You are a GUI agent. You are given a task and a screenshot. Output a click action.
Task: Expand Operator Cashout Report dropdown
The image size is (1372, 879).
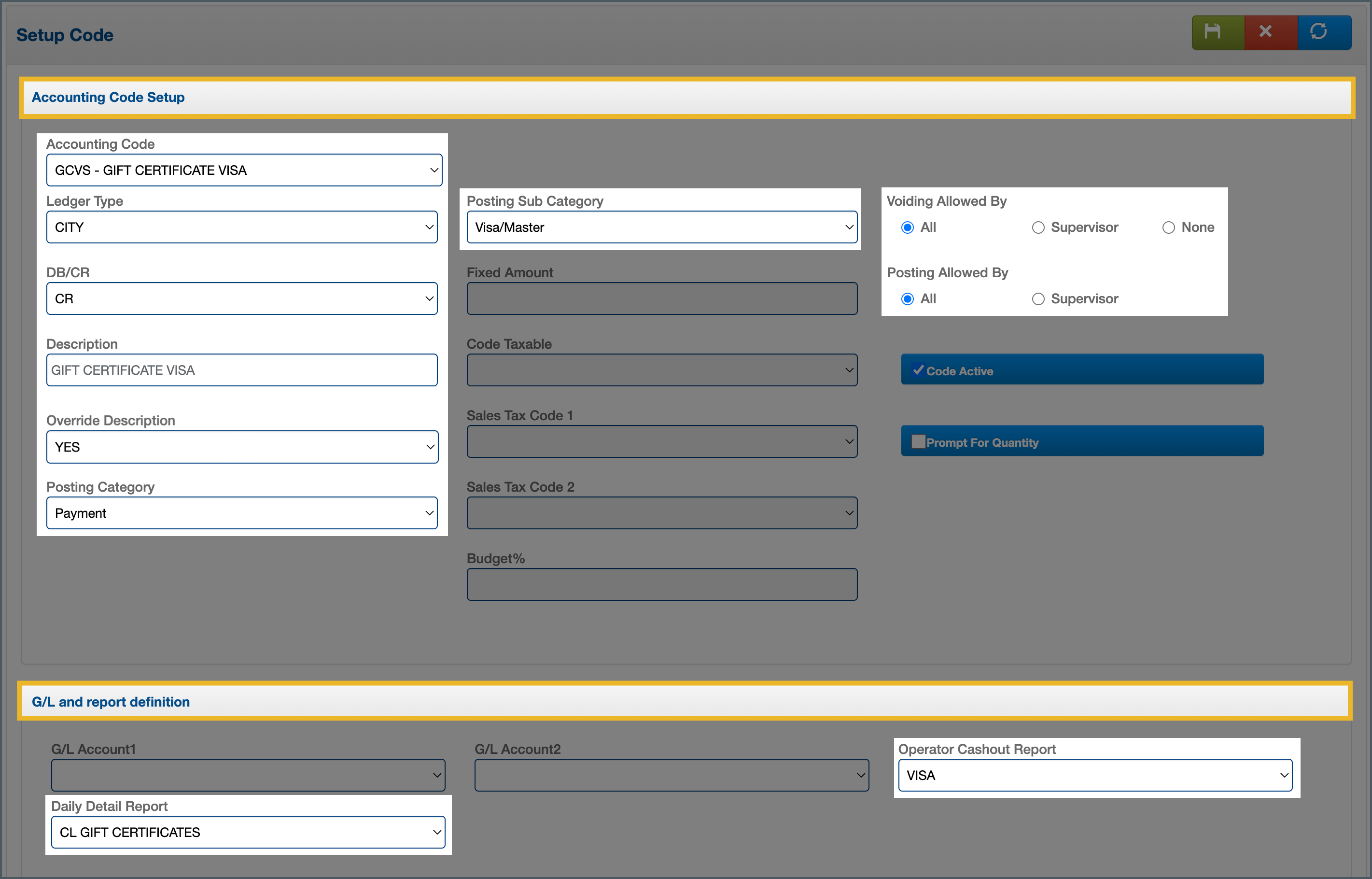click(1094, 775)
